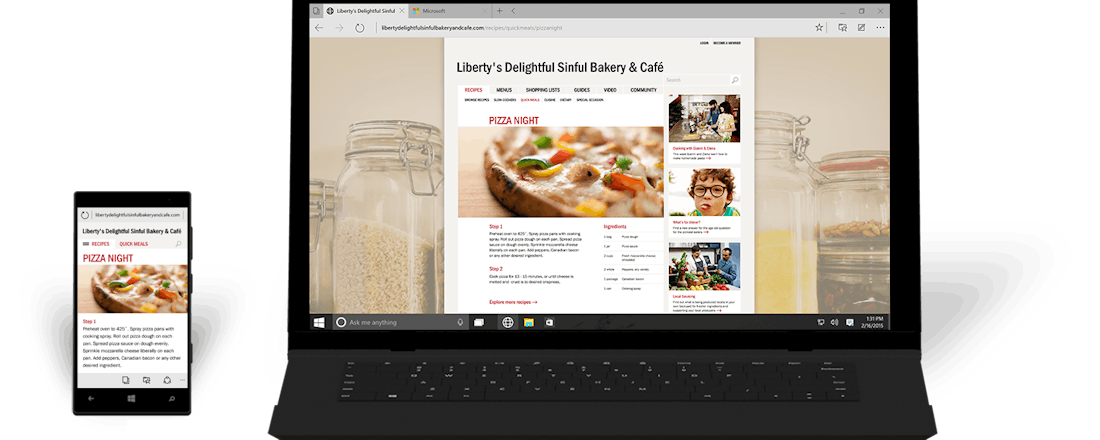Open the boy with glasses sidebar thumbnail
Viewport: 1100px width, 440px height.
[704, 192]
